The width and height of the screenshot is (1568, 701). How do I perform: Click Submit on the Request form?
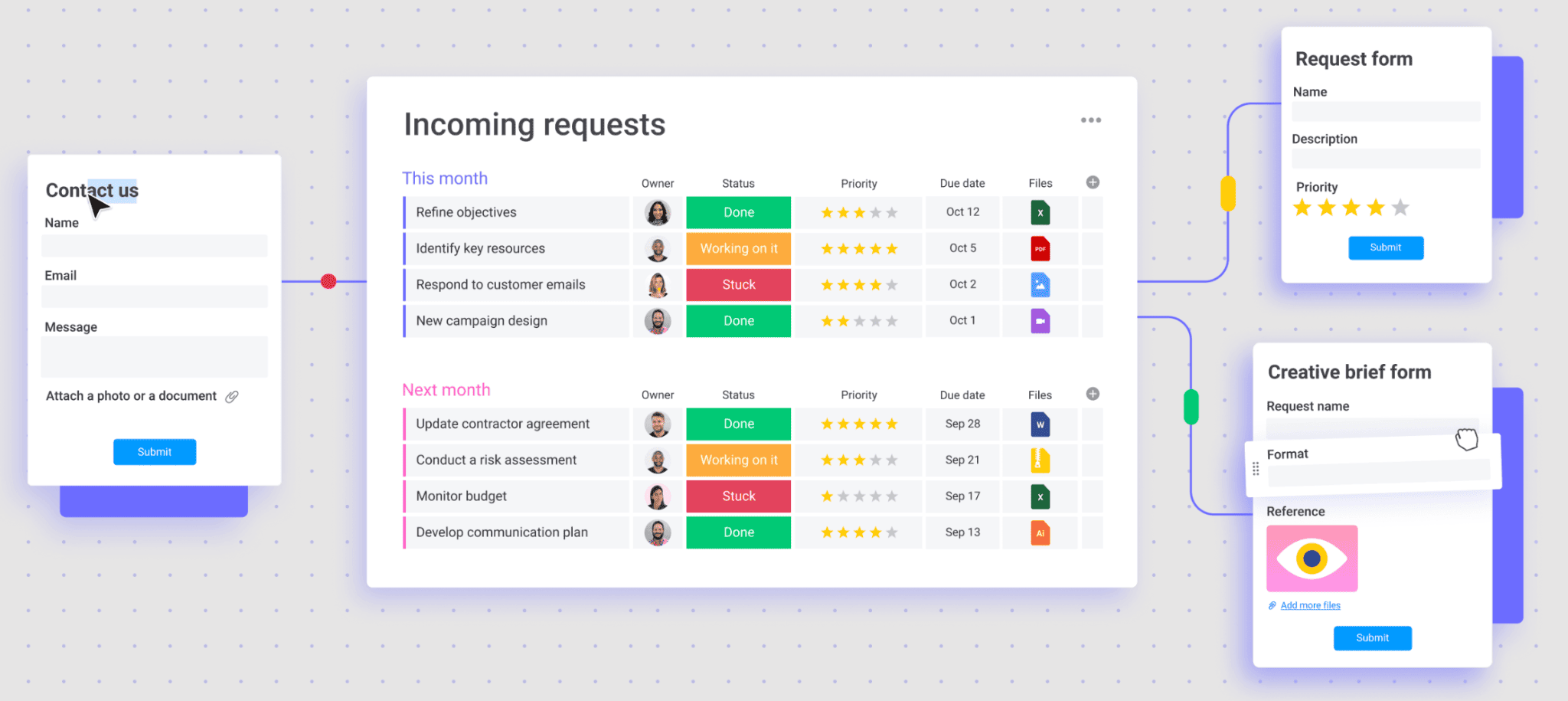pos(1385,247)
